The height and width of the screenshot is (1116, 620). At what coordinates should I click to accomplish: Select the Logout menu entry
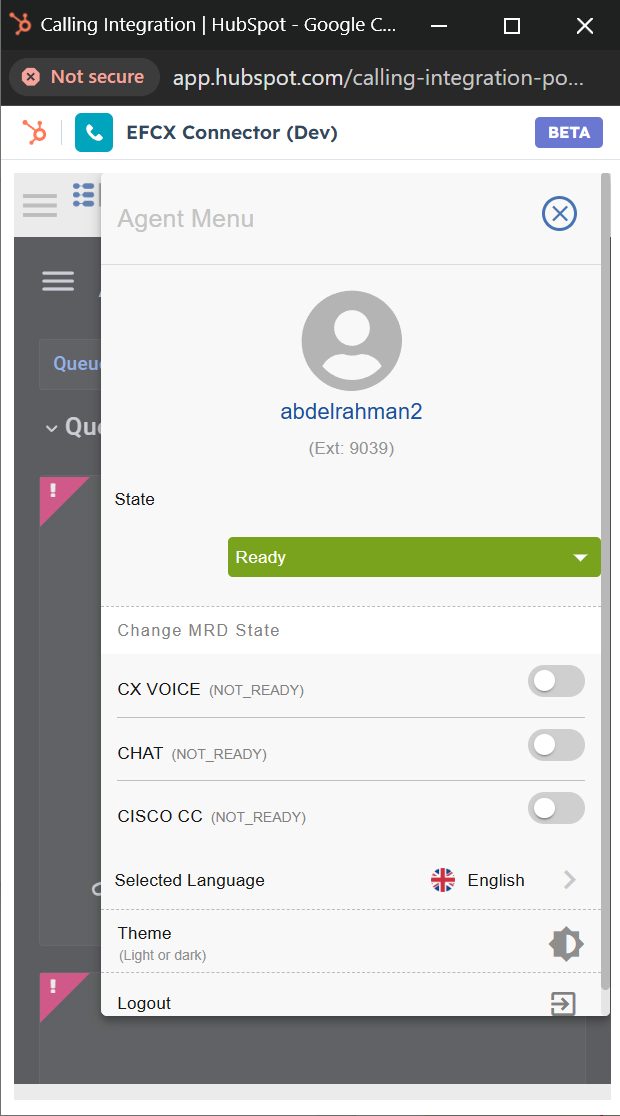145,1003
